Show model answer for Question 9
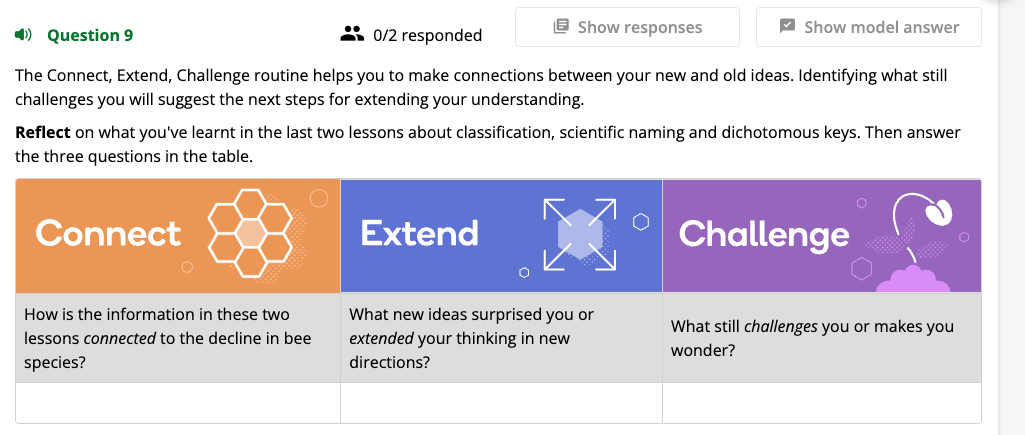This screenshot has width=1025, height=435. pos(868,27)
